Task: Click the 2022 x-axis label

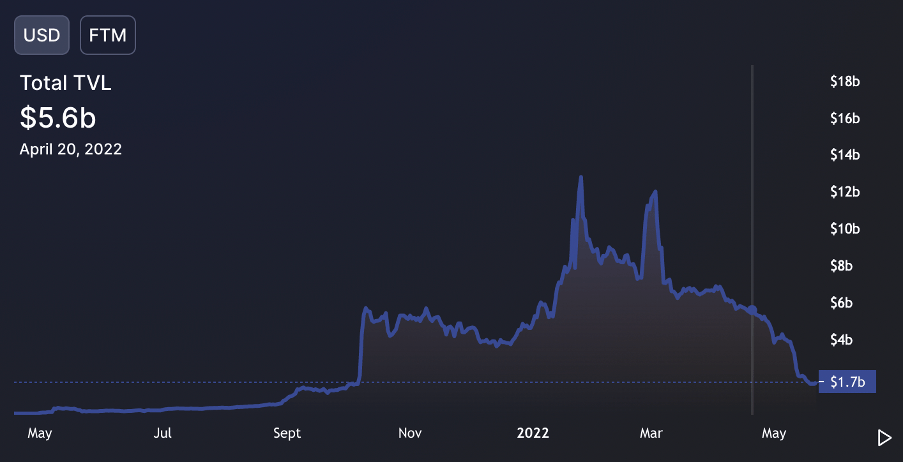Action: point(533,433)
